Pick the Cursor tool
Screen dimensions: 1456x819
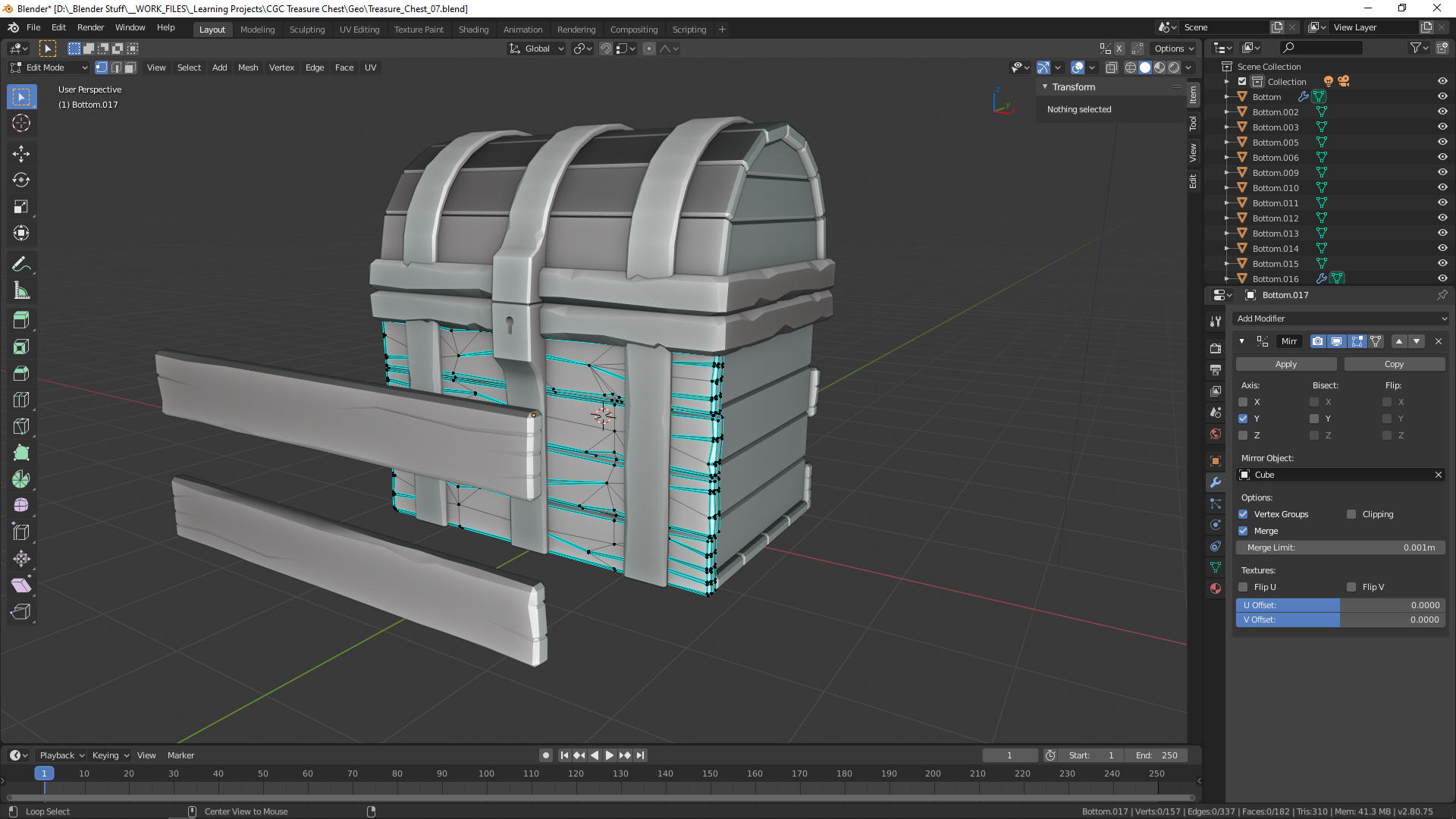point(21,123)
